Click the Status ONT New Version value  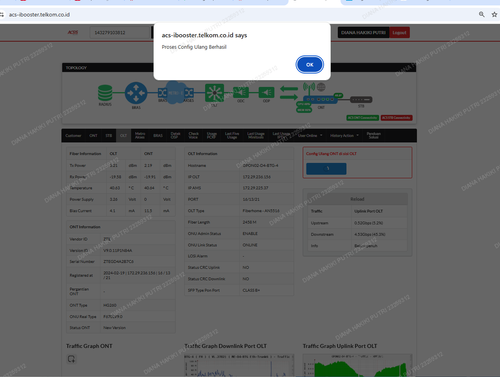pos(114,328)
